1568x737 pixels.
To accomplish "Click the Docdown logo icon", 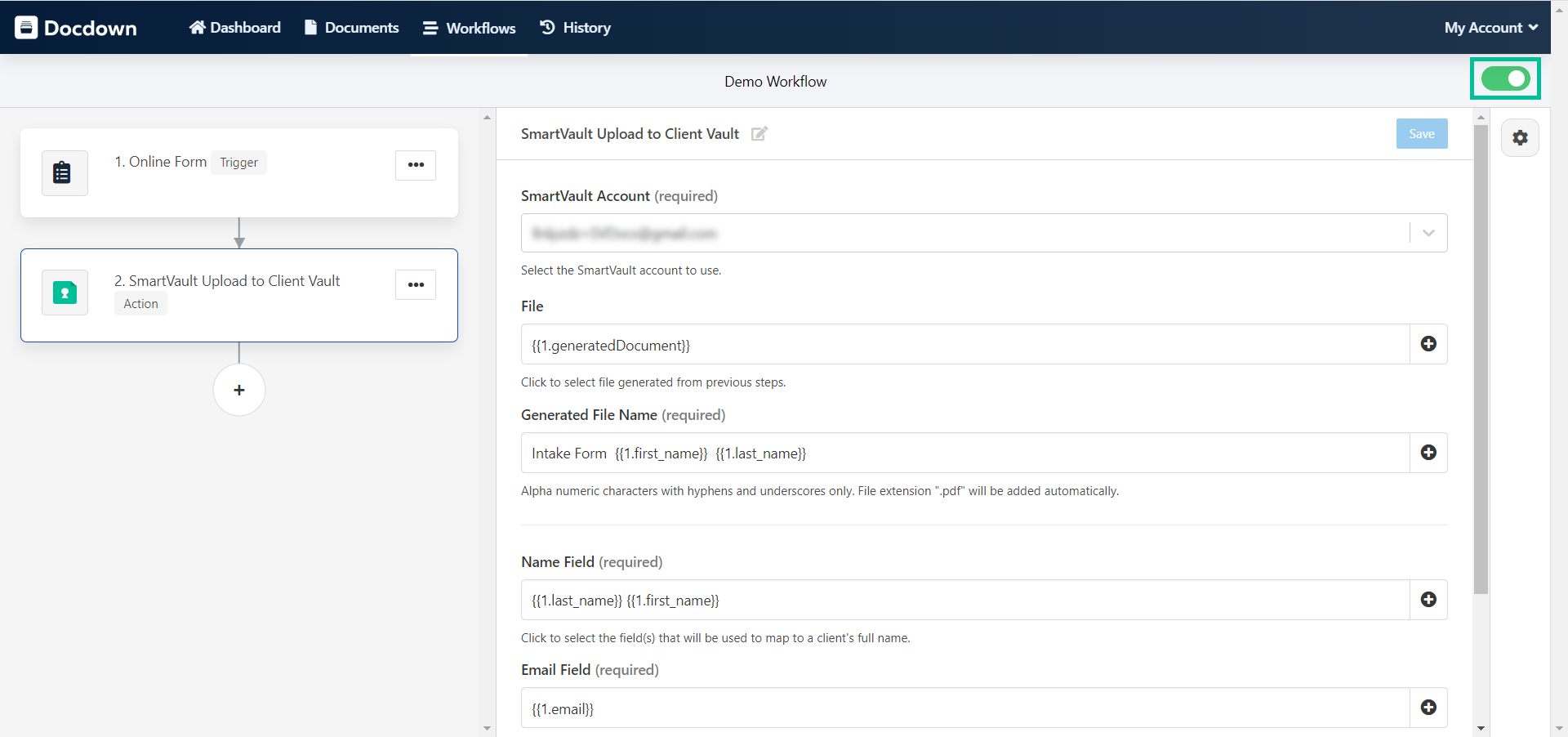I will [x=27, y=27].
